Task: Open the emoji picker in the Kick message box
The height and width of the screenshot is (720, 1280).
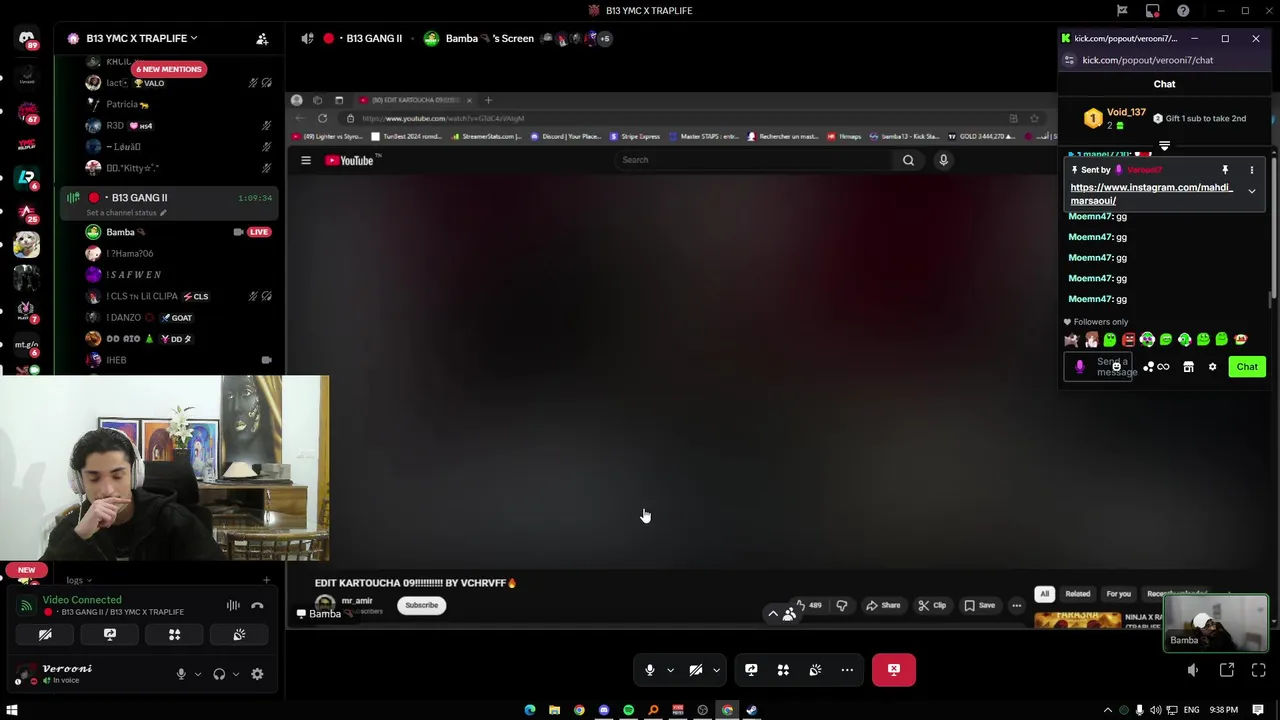Action: tap(1117, 367)
